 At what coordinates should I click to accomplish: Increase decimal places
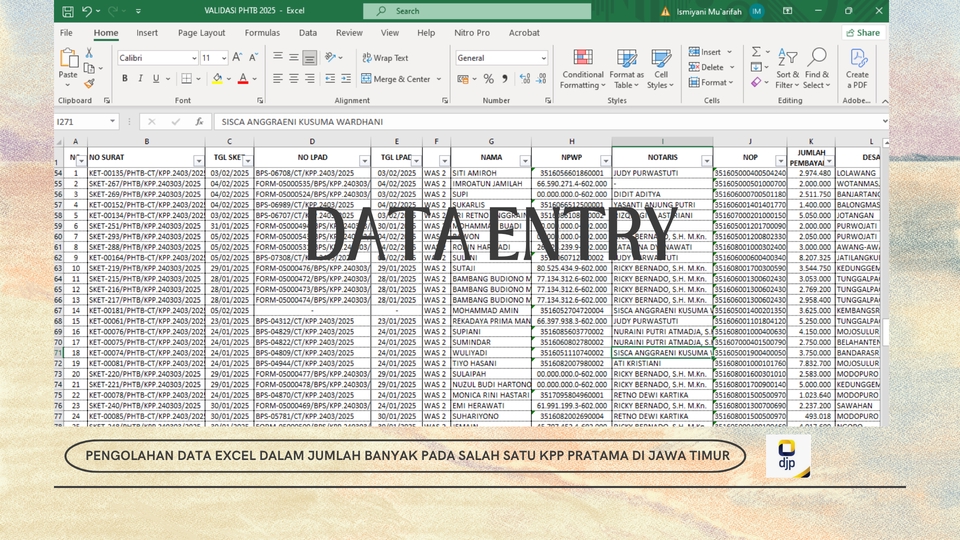click(x=525, y=79)
